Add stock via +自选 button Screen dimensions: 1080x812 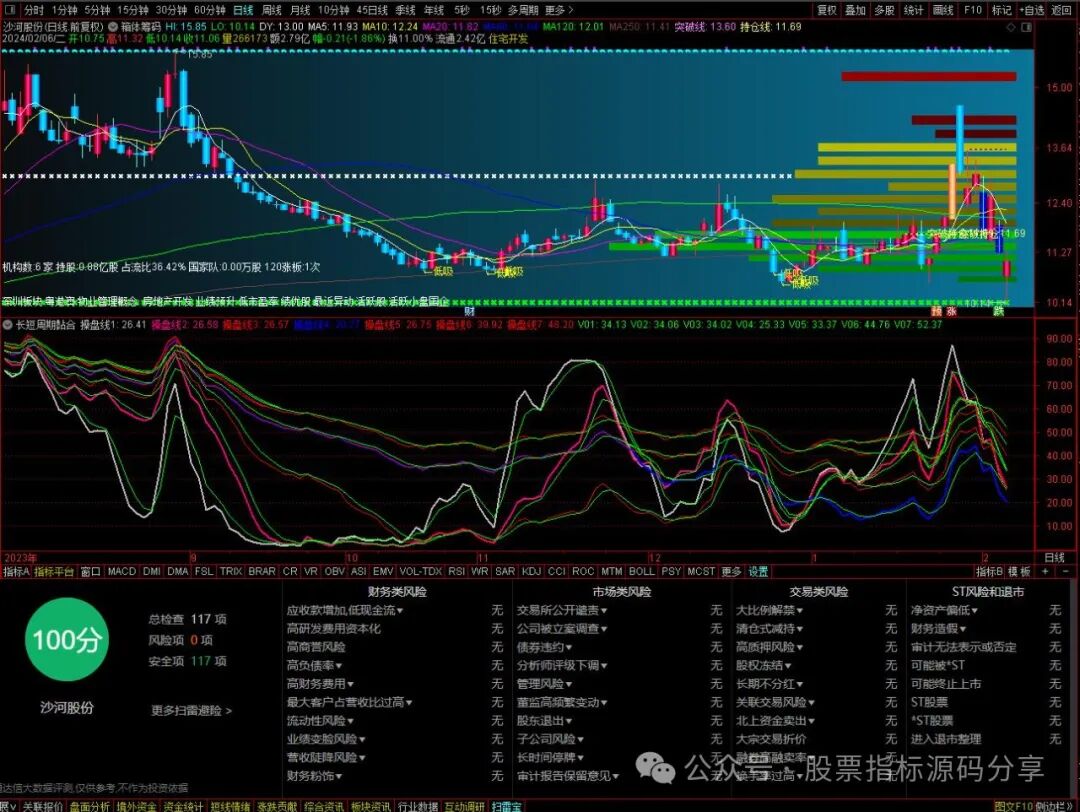pos(1032,10)
